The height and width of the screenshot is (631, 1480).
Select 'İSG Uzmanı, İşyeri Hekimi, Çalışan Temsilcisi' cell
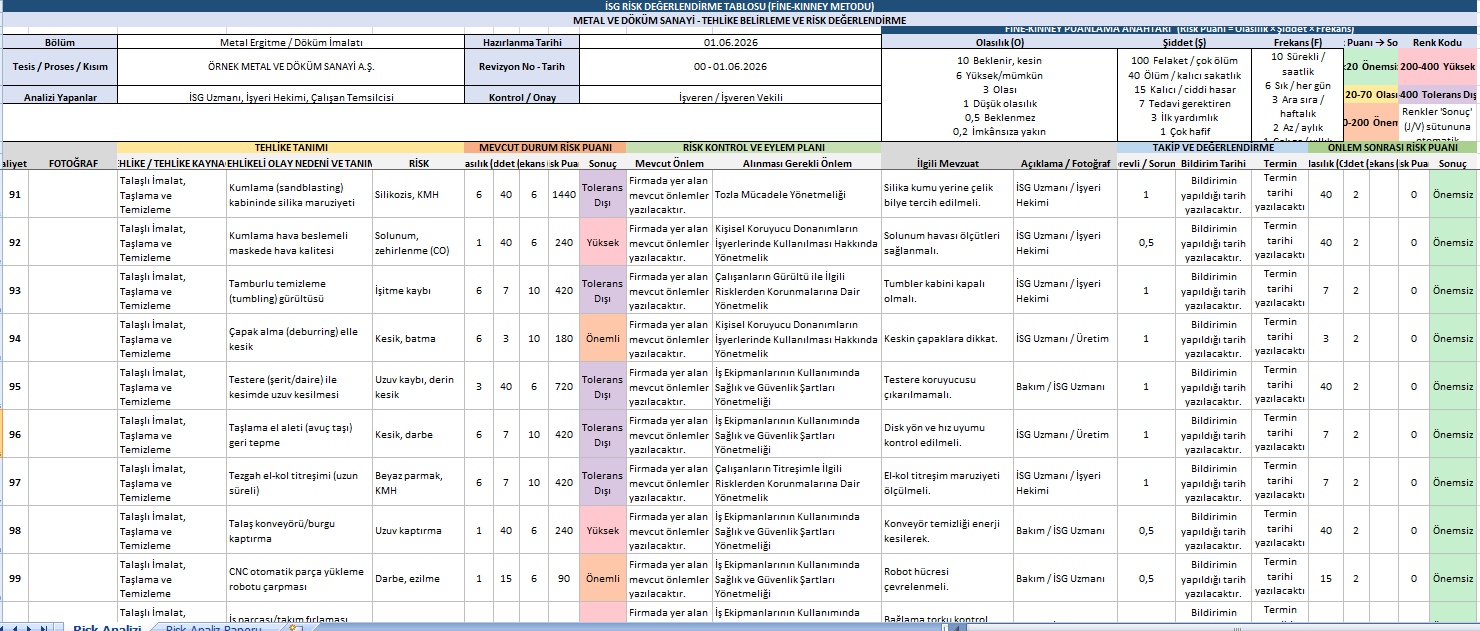[x=291, y=97]
